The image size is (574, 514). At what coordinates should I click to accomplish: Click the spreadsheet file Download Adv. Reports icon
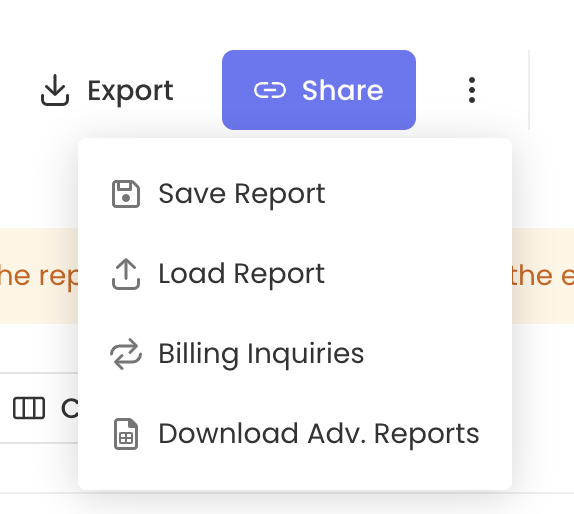tap(126, 434)
